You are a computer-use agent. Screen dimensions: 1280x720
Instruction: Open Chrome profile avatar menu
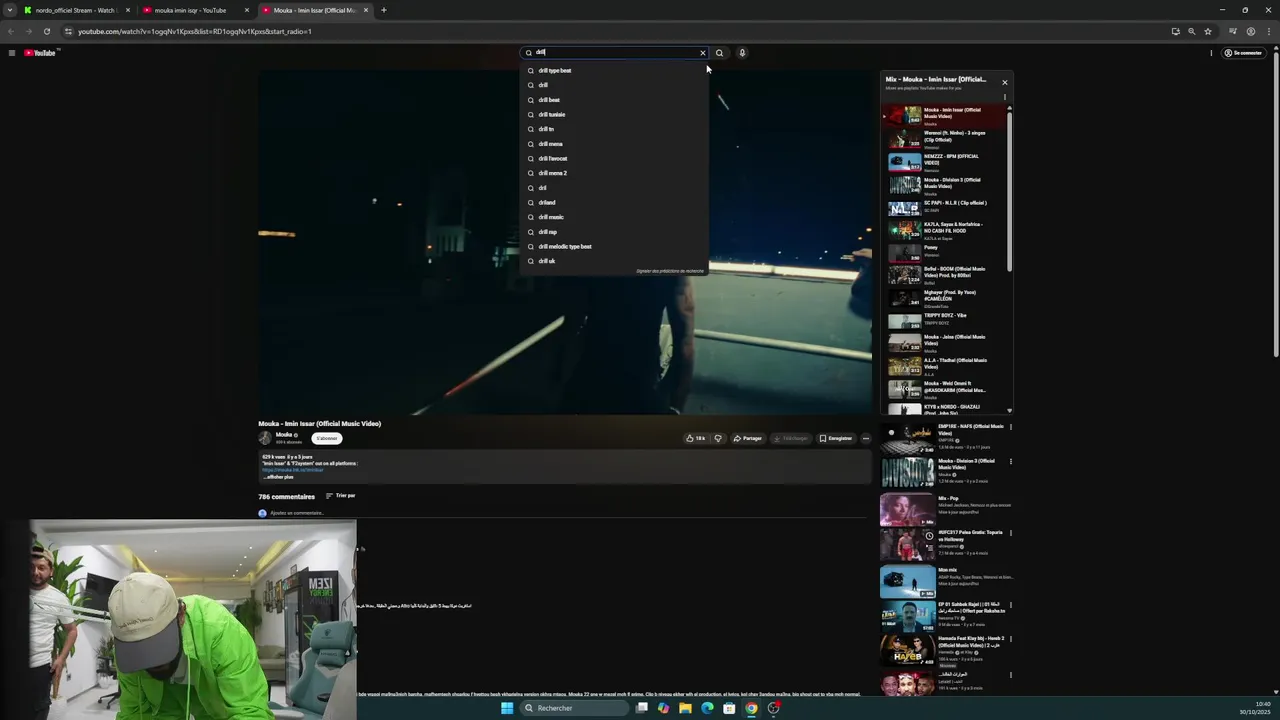tap(1251, 31)
